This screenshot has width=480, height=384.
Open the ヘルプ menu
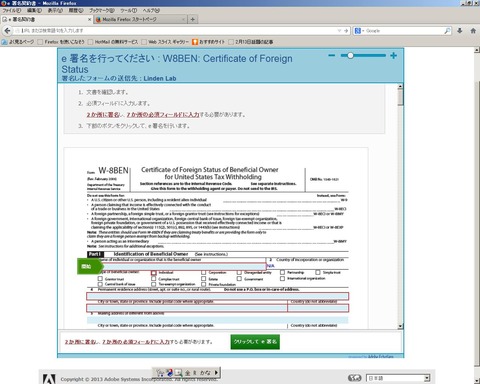pos(151,11)
